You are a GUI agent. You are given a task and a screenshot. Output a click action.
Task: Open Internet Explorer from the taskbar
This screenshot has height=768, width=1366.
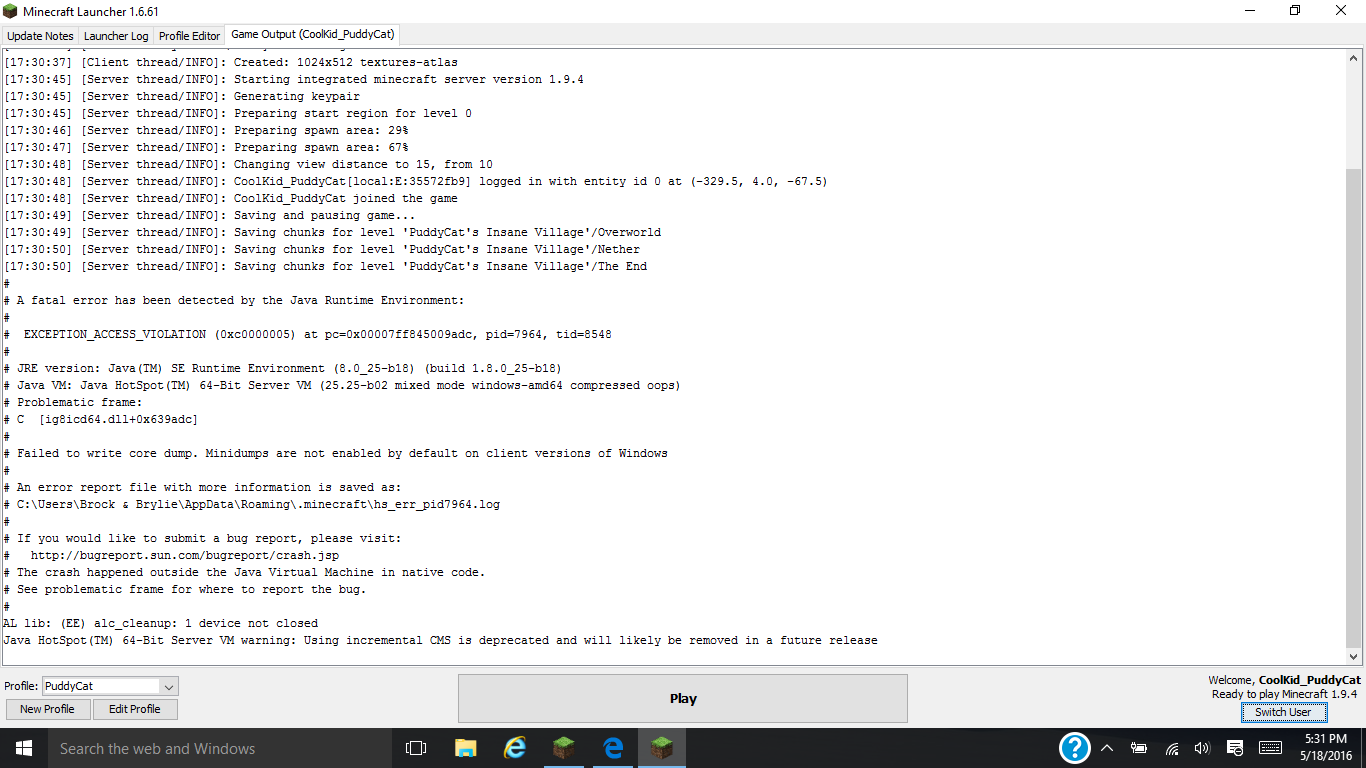pos(515,748)
